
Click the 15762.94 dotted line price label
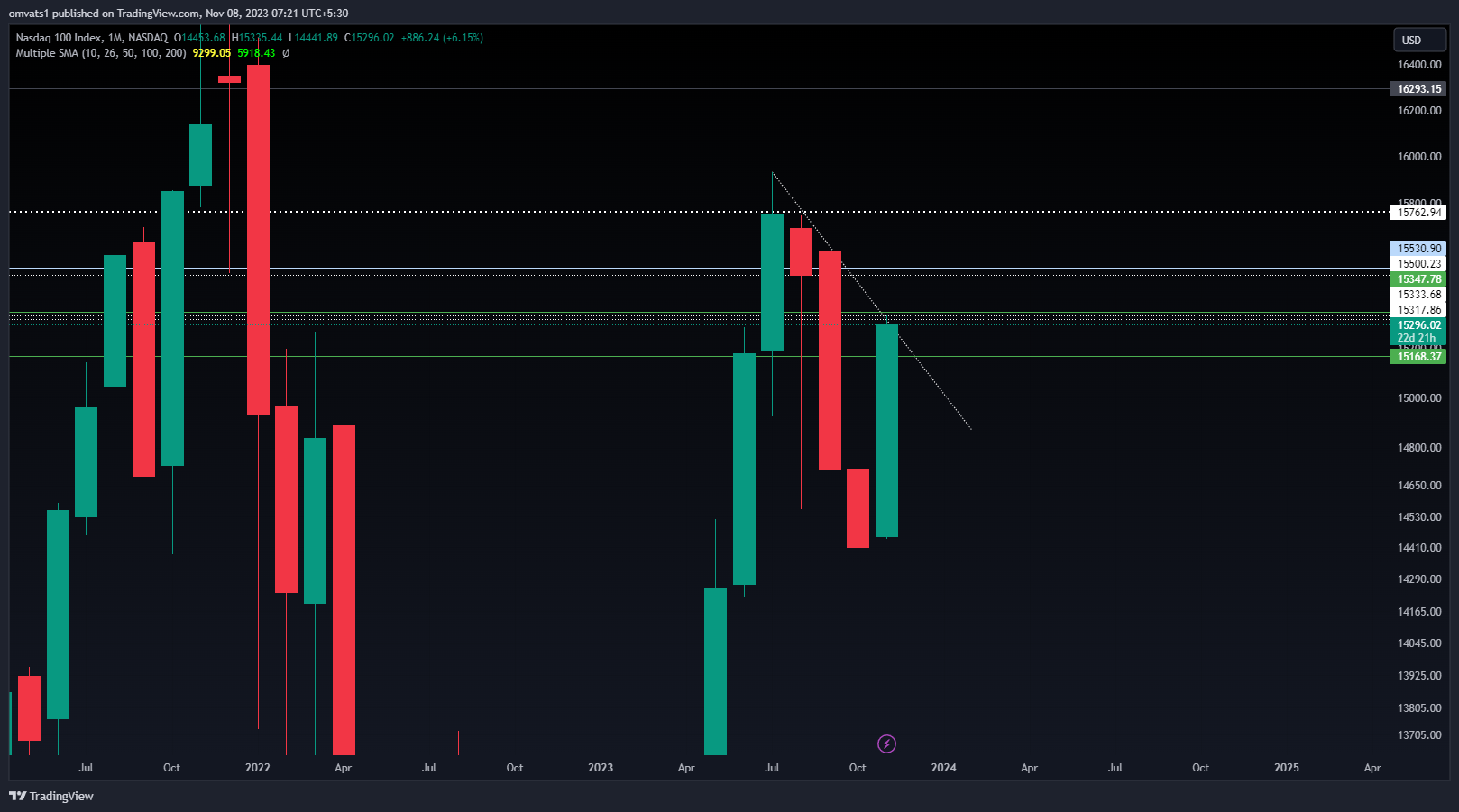(x=1418, y=213)
